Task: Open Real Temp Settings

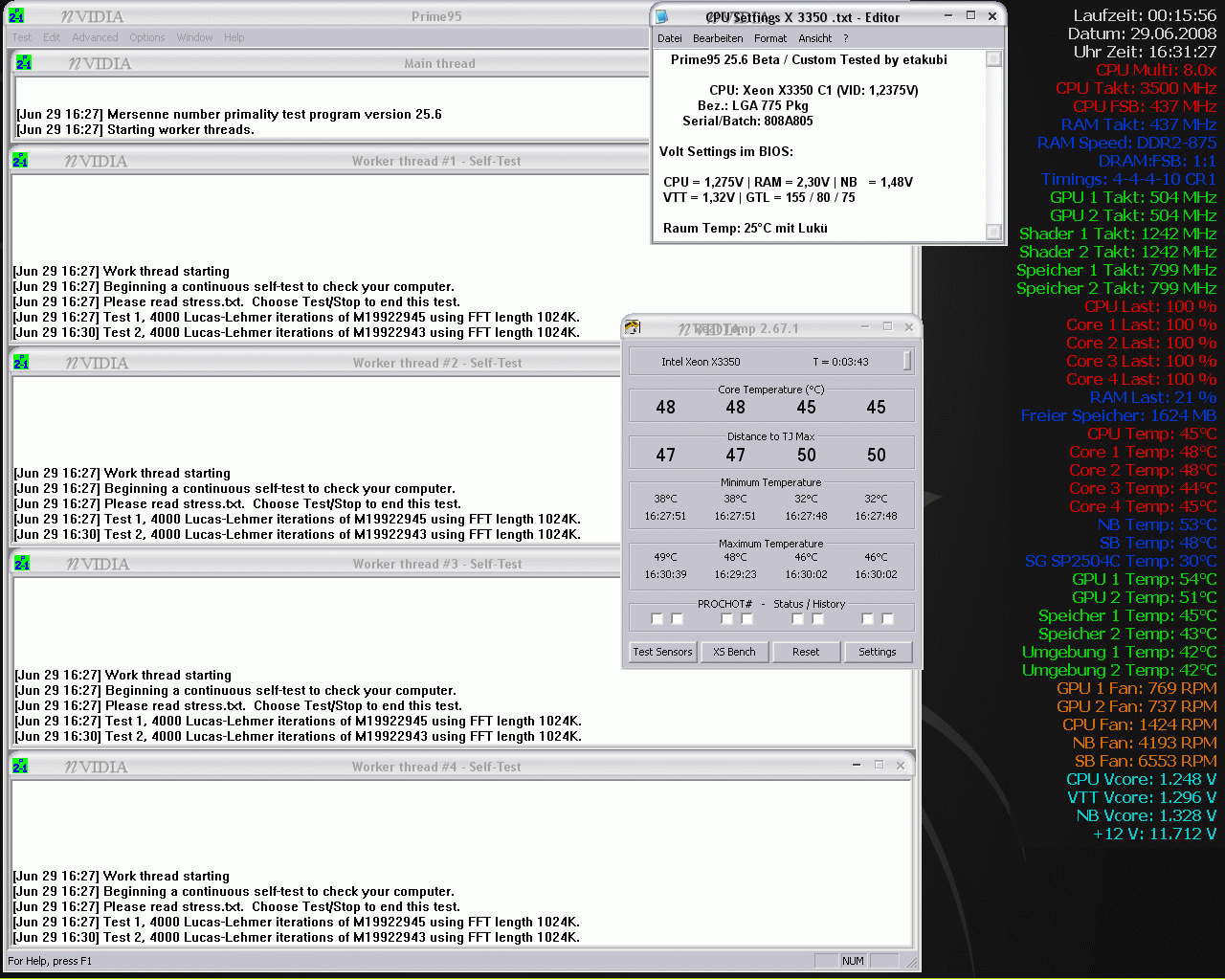Action: 878,652
